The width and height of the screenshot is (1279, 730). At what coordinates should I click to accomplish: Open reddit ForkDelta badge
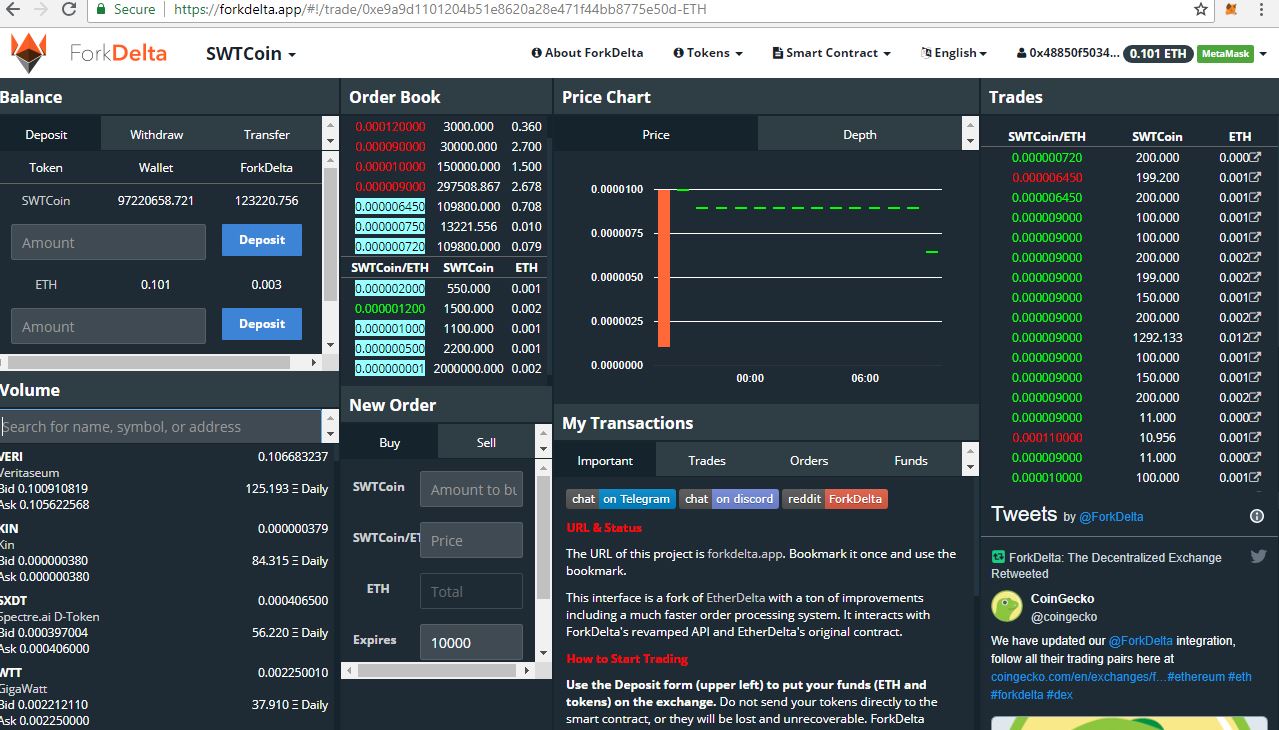tap(835, 498)
